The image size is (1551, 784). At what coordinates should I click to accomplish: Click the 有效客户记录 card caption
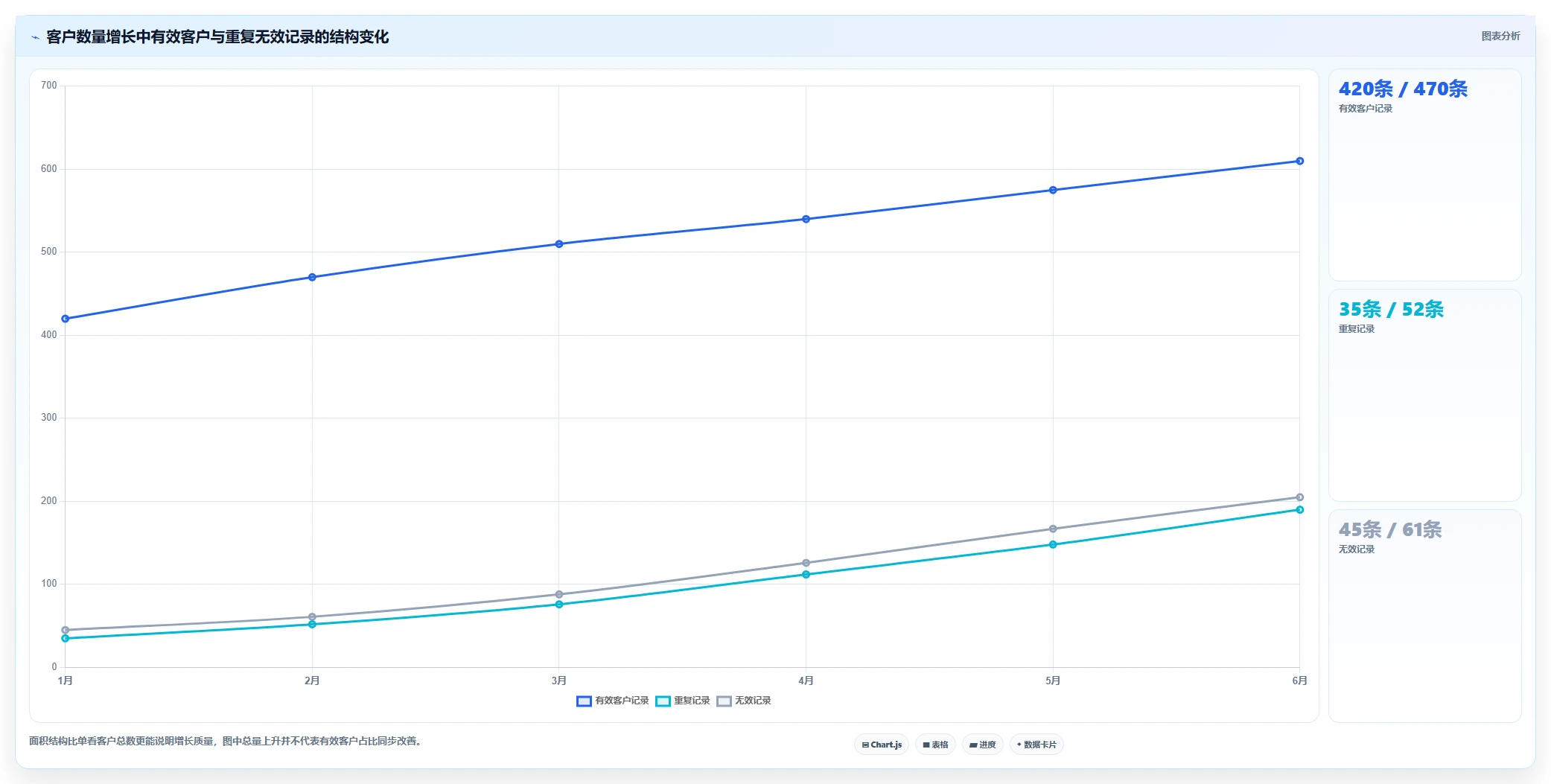(1365, 109)
